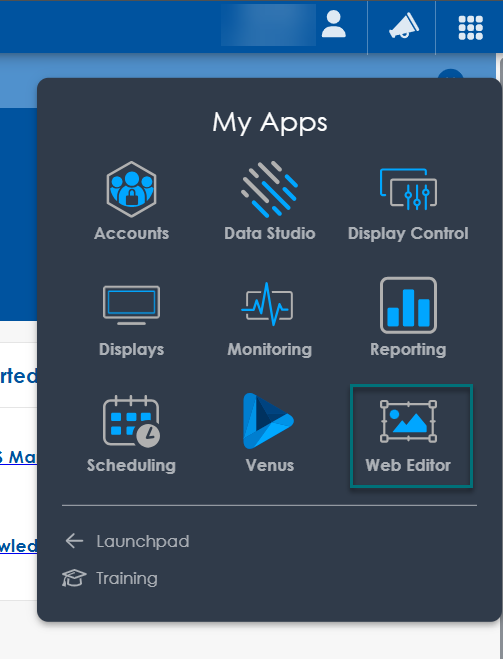Image resolution: width=503 pixels, height=659 pixels.
Task: Launch the Web Editor app
Action: click(411, 436)
